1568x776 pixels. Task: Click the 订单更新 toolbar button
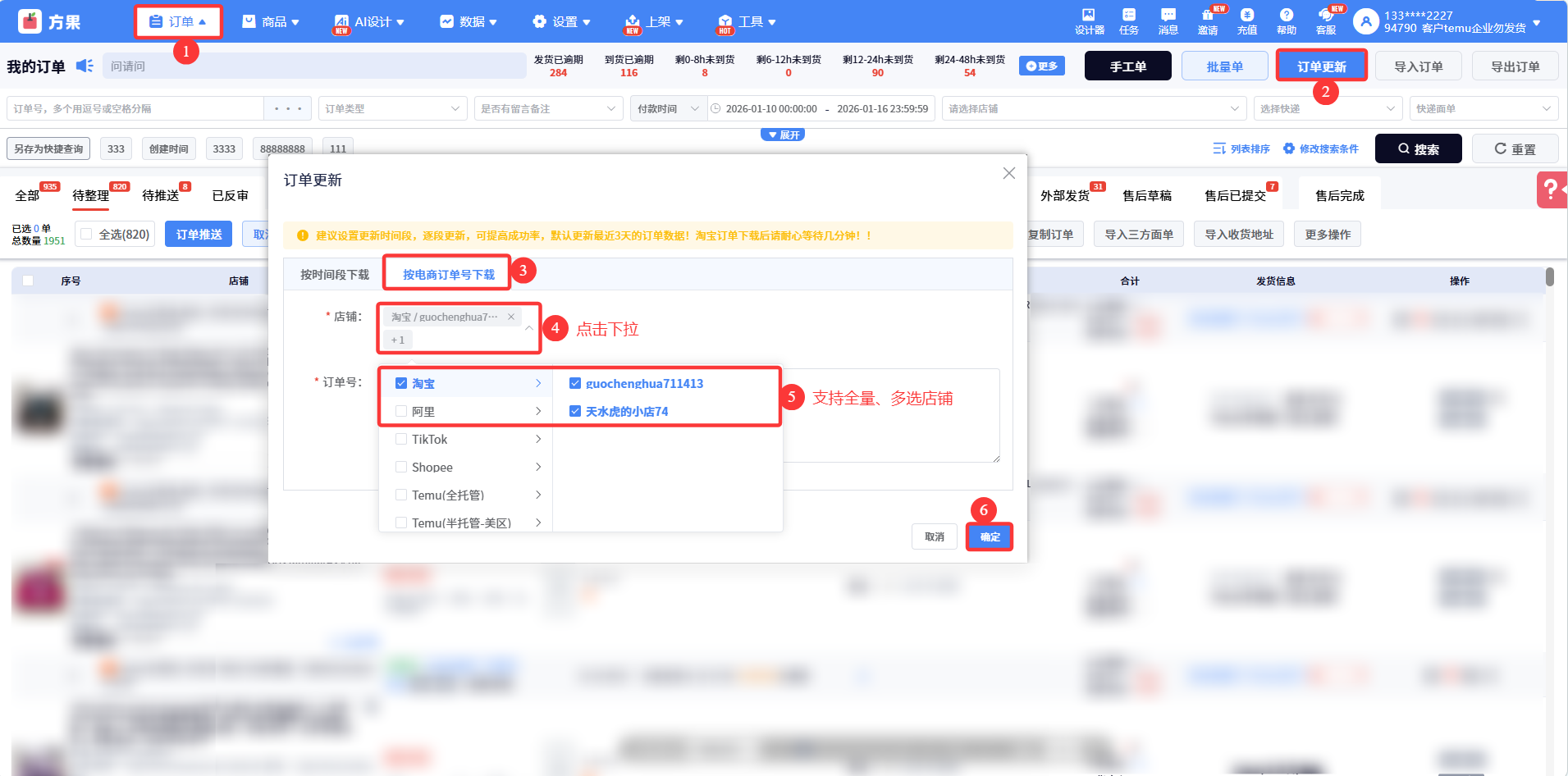point(1322,66)
